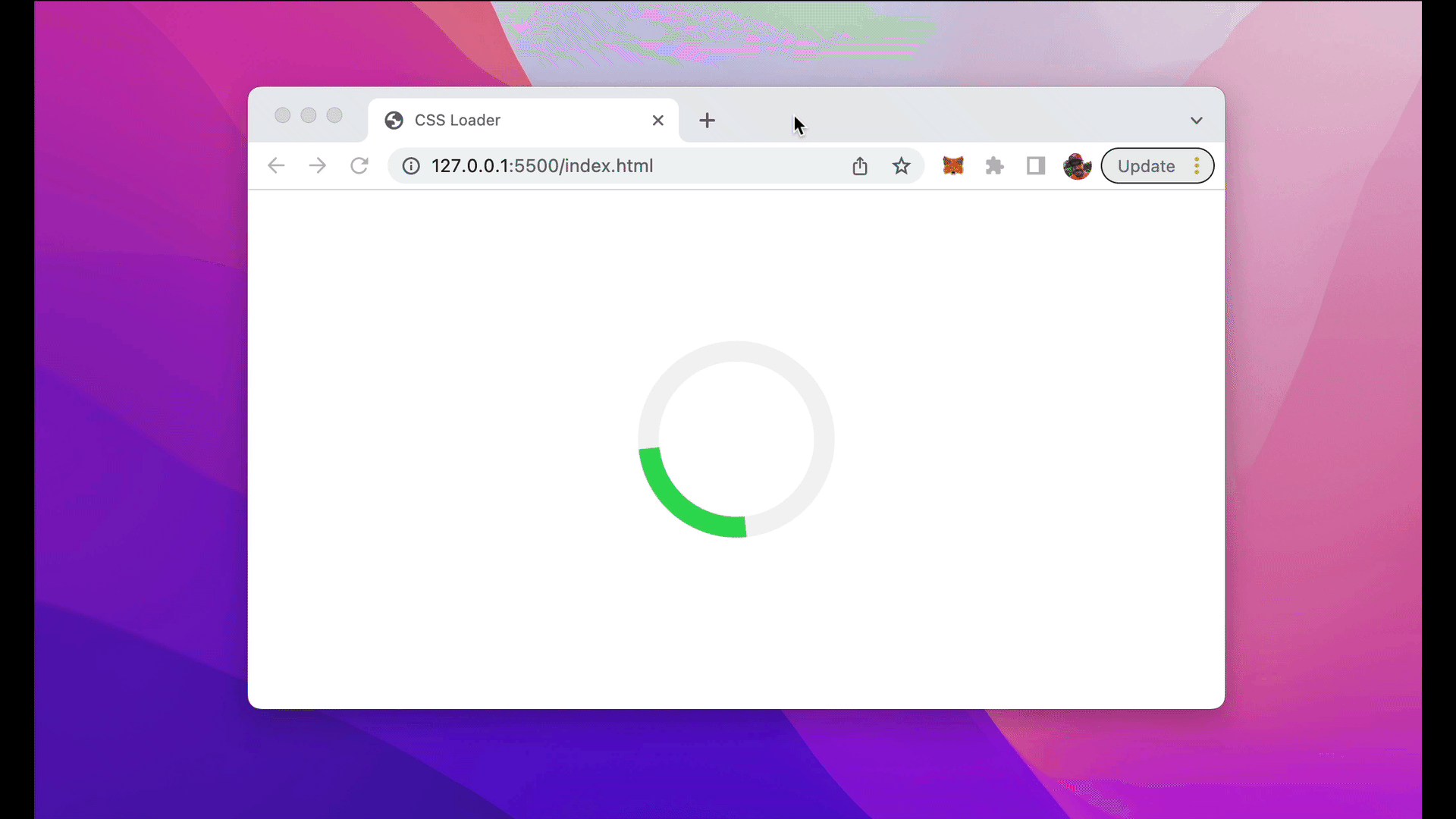Image resolution: width=1456 pixels, height=819 pixels.
Task: Click the share/export icon
Action: pyautogui.click(x=859, y=166)
